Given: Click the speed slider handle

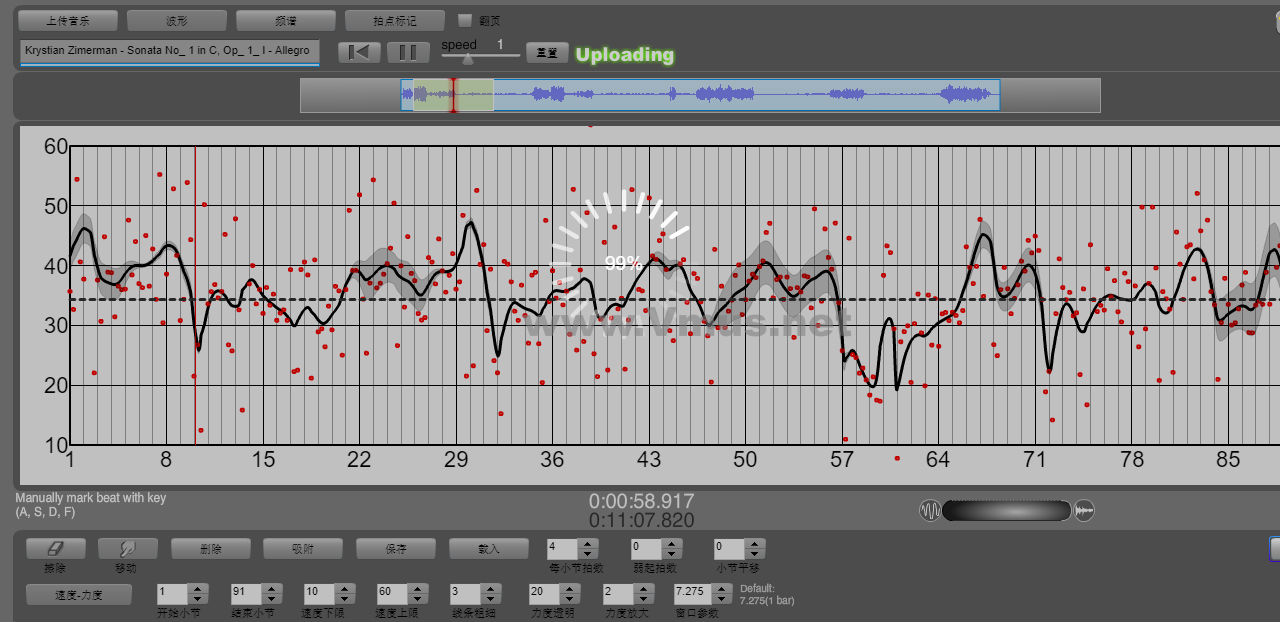Looking at the screenshot, I should click(x=467, y=59).
